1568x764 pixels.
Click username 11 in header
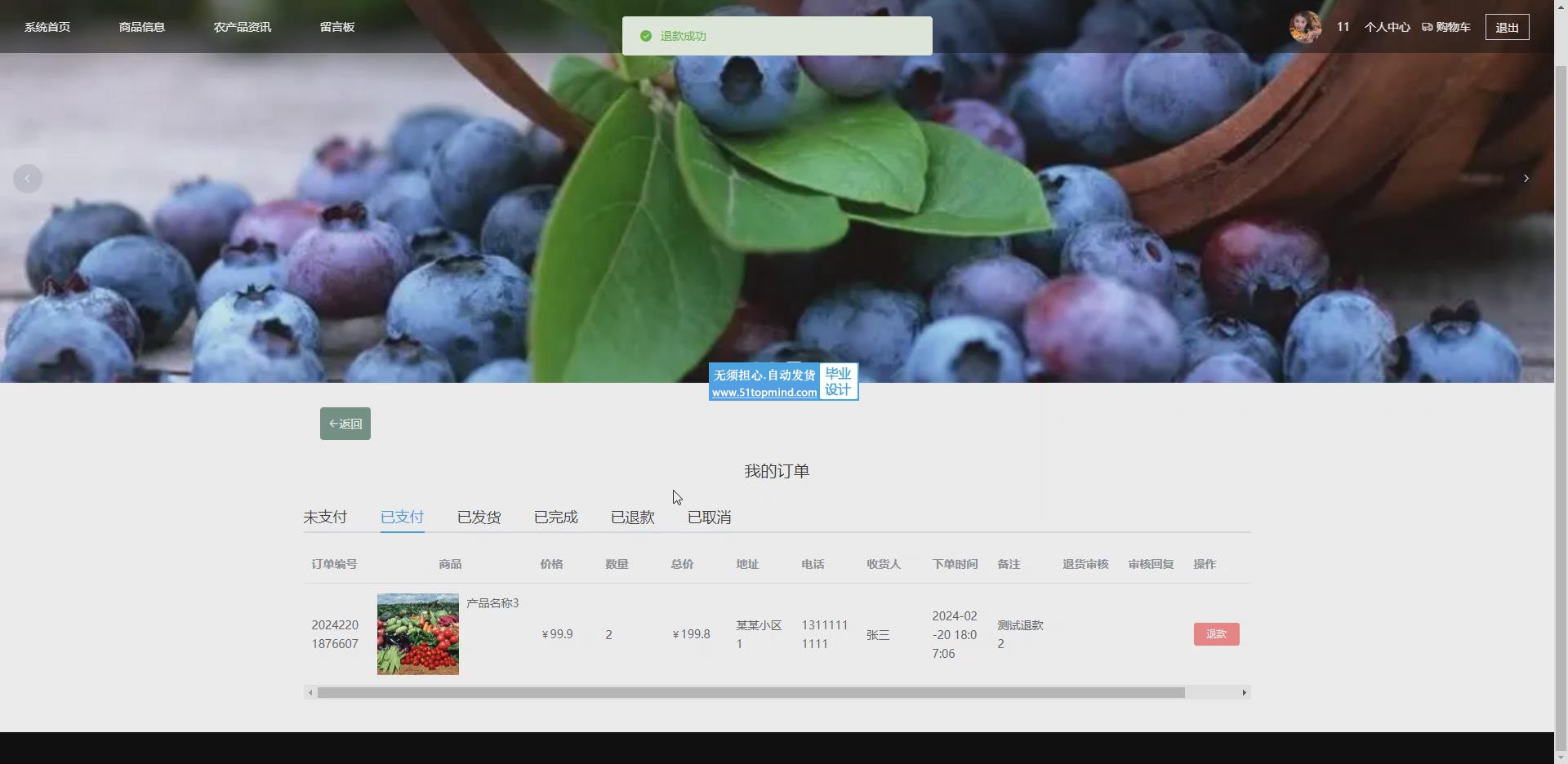click(x=1343, y=27)
